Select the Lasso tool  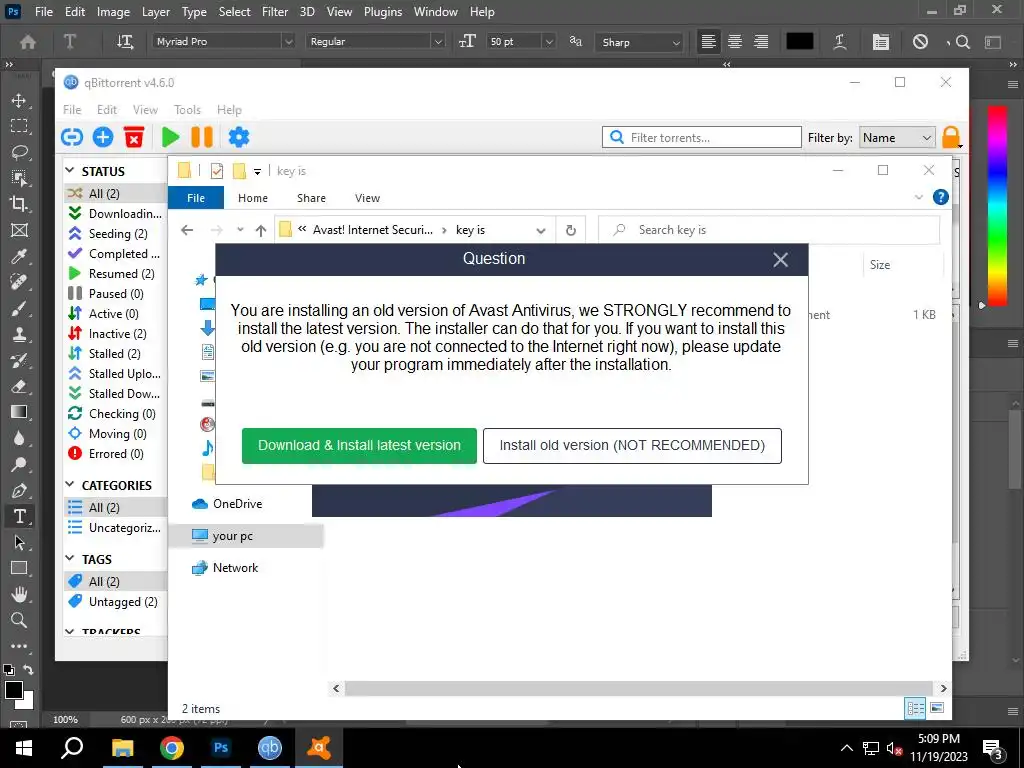(x=19, y=152)
